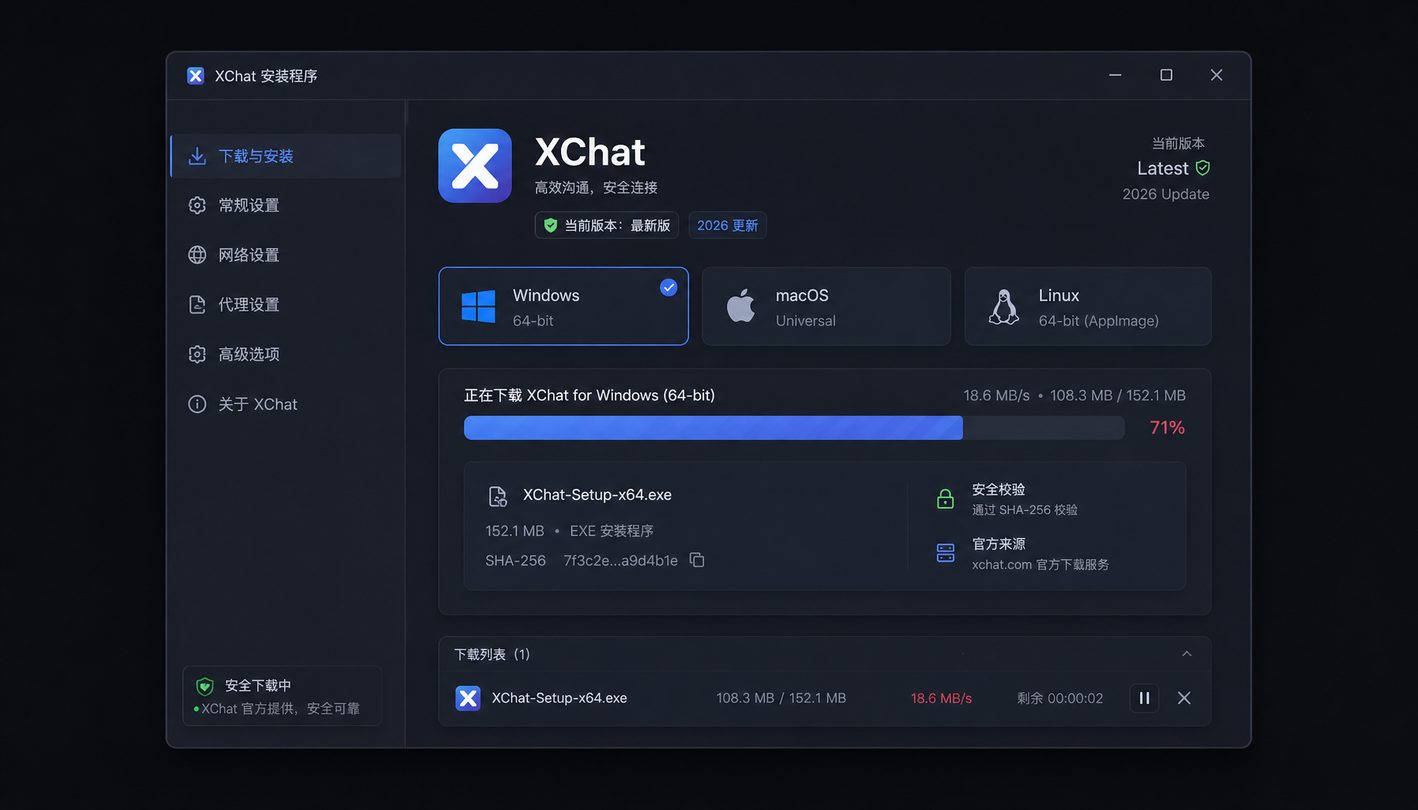Image resolution: width=1418 pixels, height=810 pixels.
Task: Maximize the XChat installer window
Action: click(1166, 75)
